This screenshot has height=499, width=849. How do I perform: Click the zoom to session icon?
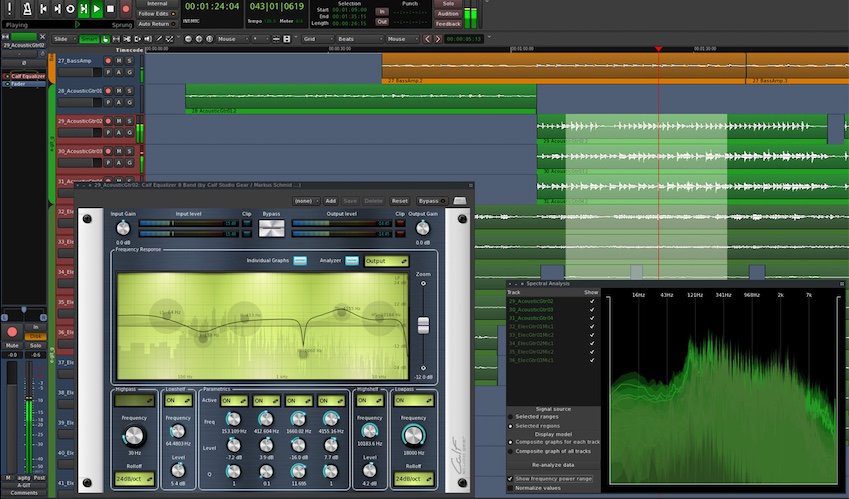point(210,39)
